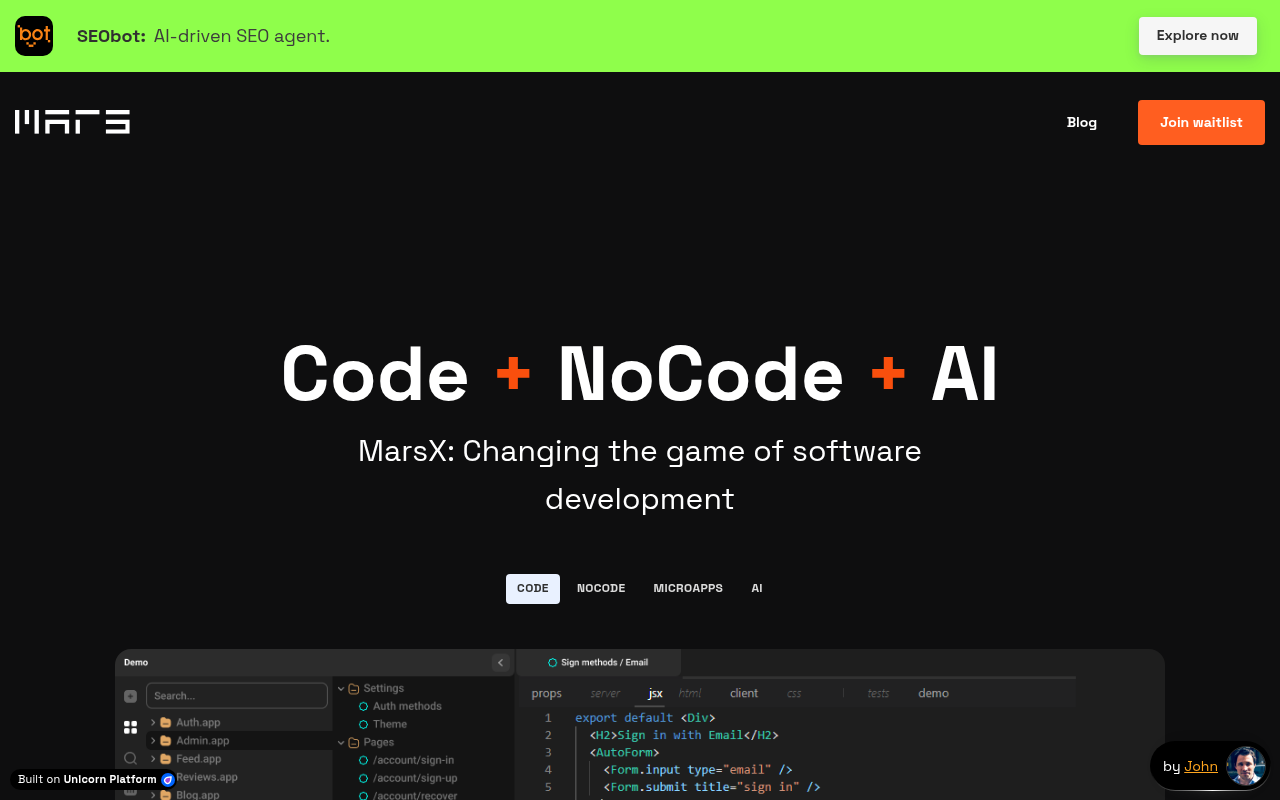Open the Blog menu item
1280x800 pixels.
click(x=1081, y=122)
